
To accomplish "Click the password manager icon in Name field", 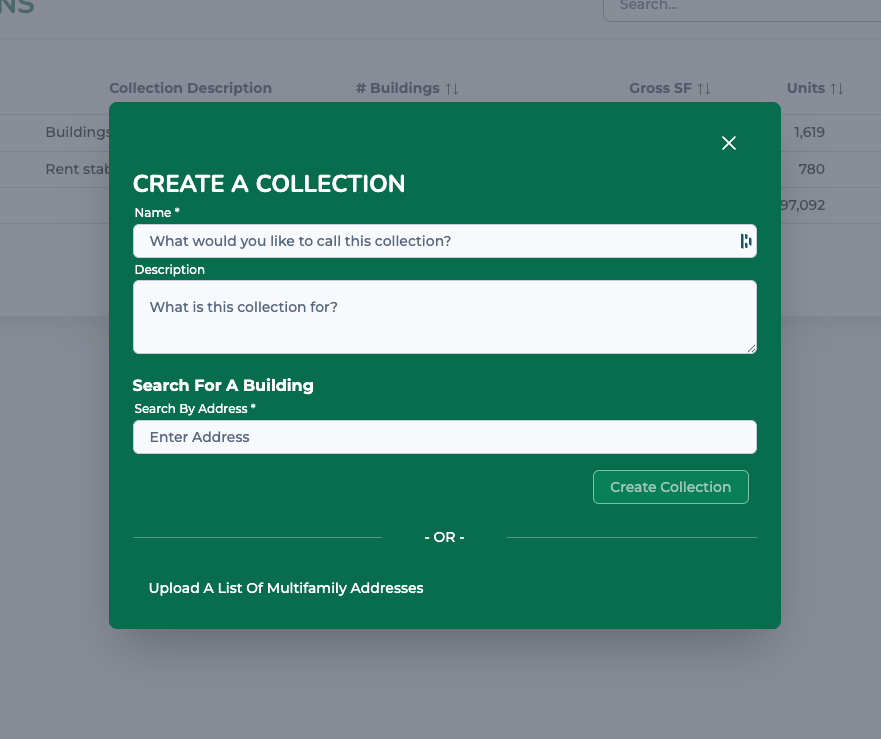I will 746,241.
